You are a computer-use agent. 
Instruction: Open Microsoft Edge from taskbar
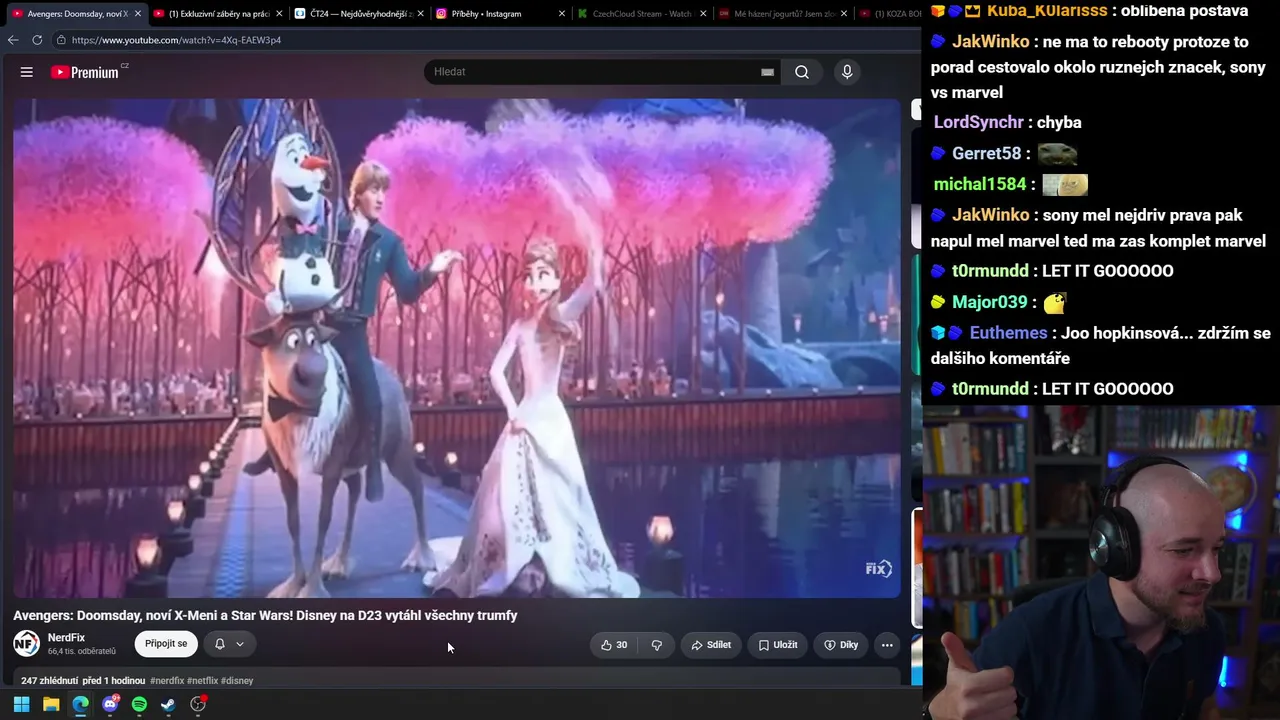click(80, 704)
